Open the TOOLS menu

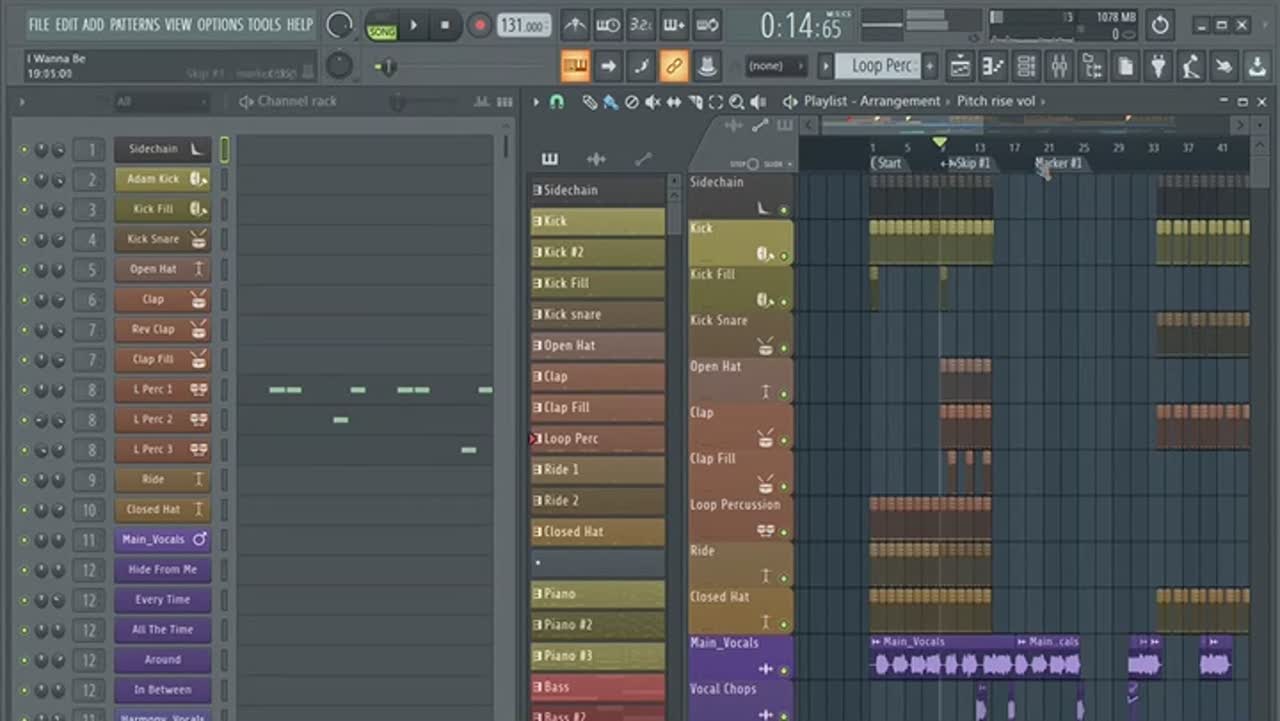coord(264,24)
